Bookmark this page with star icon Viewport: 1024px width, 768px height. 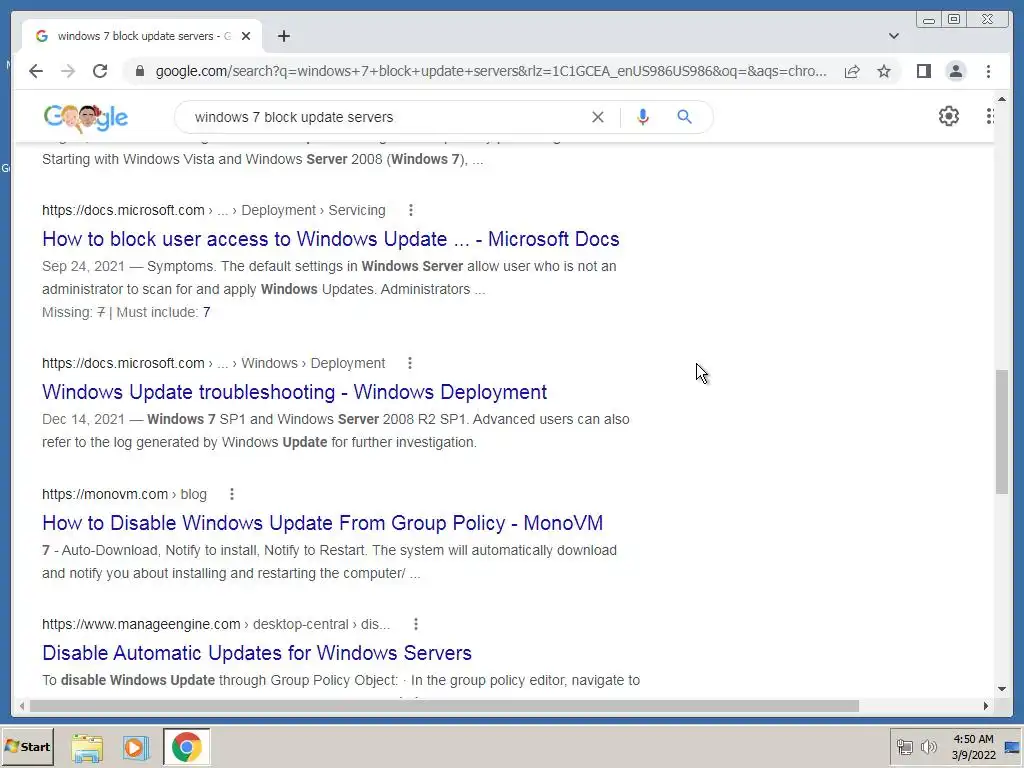click(x=884, y=71)
